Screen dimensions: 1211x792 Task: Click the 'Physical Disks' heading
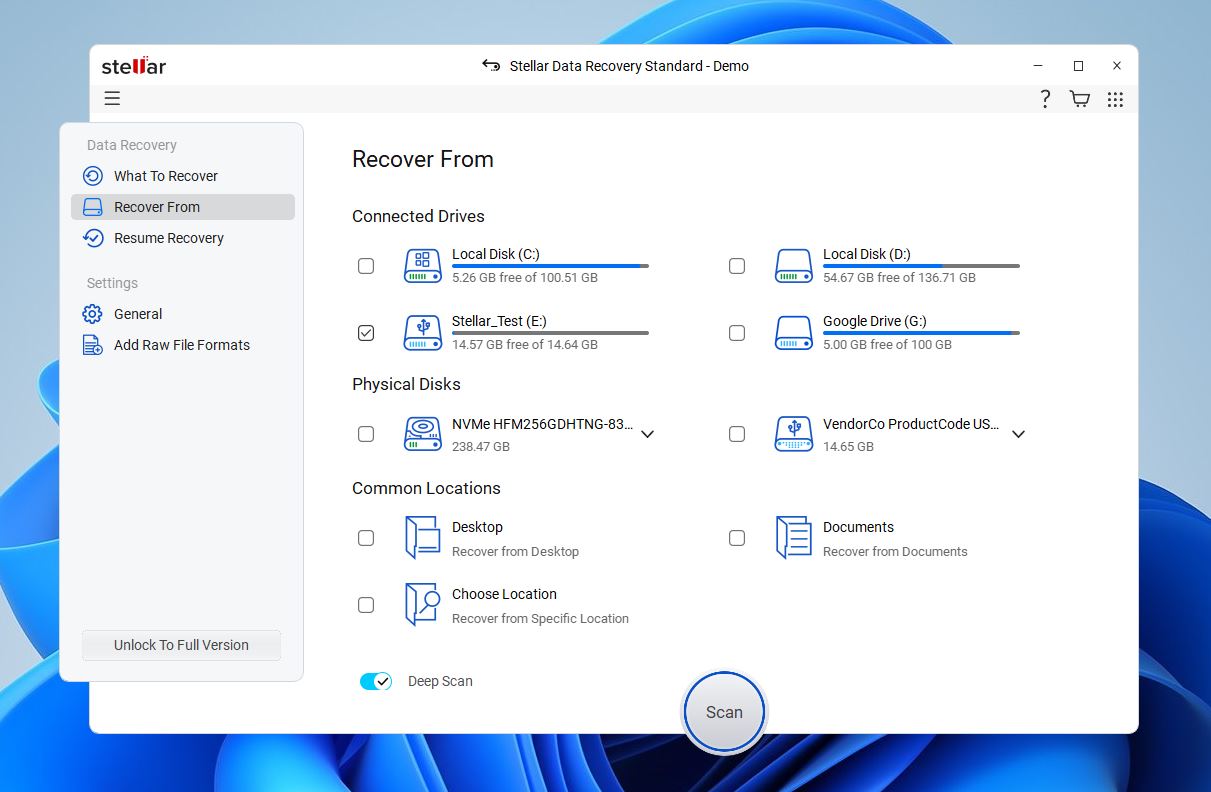[x=406, y=384]
